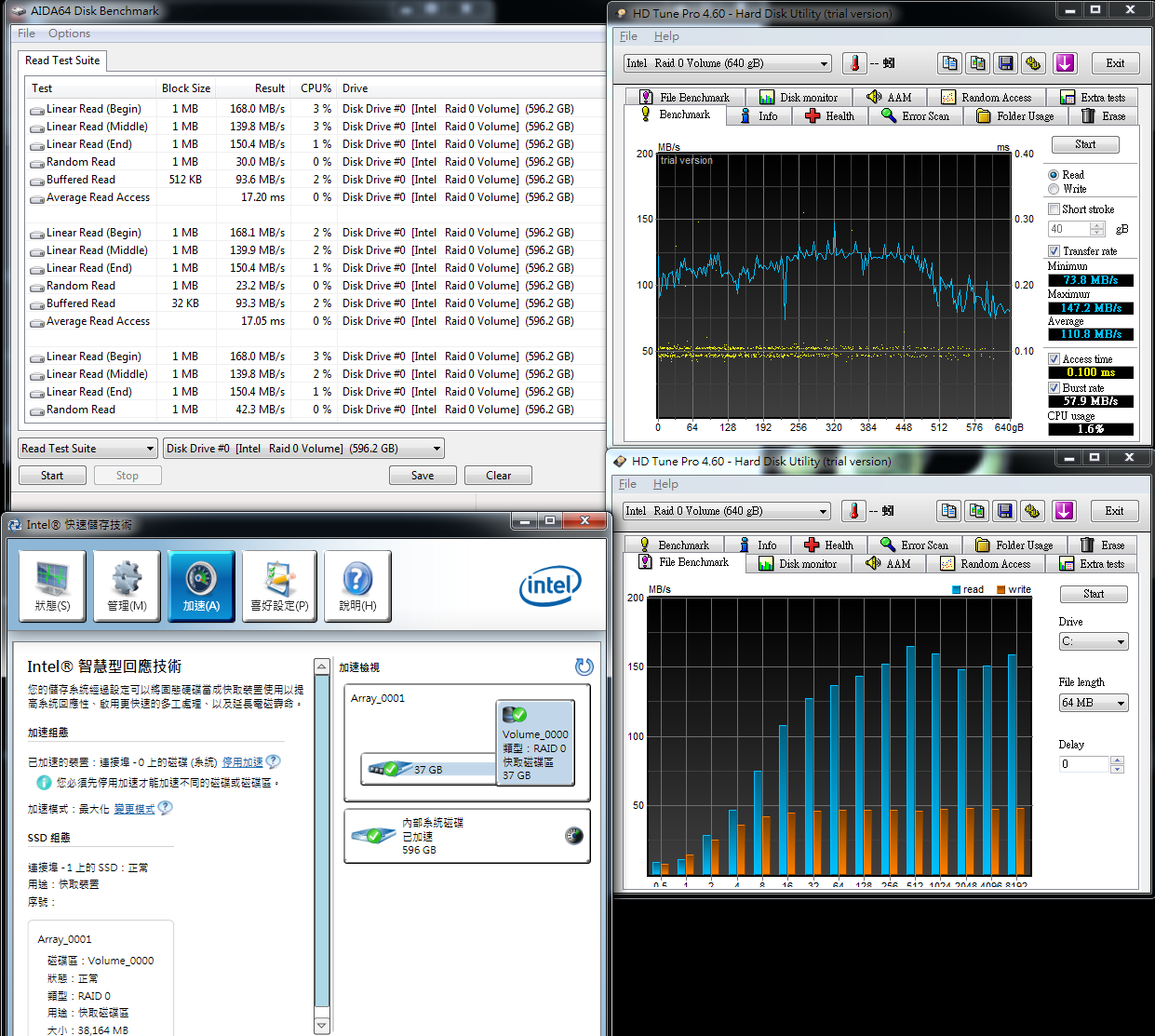Select the Read radio button in HD Tune
The image size is (1155, 1036).
(1054, 175)
